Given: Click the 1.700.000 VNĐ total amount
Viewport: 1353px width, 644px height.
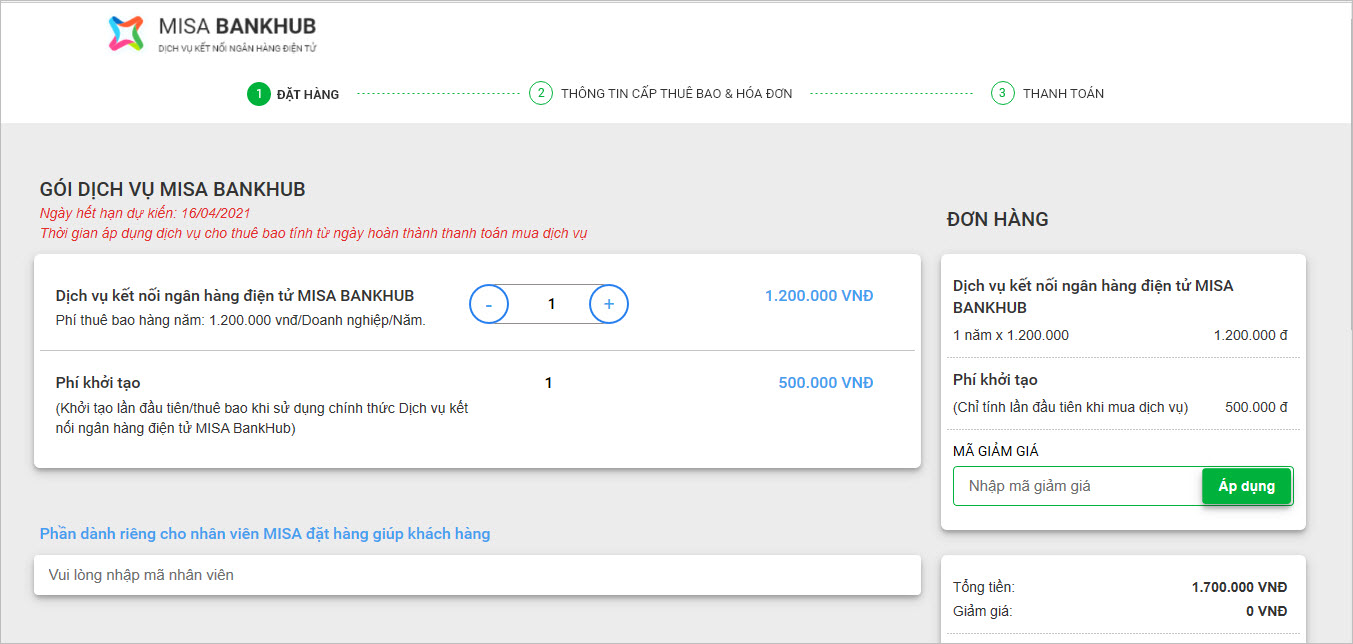Looking at the screenshot, I should [1239, 588].
